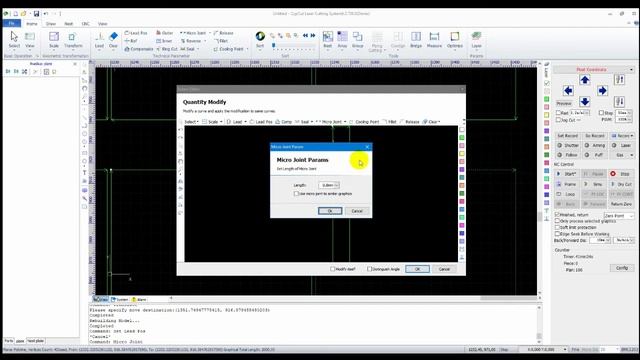Step to the previous sort item with back arrows
Viewport: 640px width, 360px height.
click(305, 36)
